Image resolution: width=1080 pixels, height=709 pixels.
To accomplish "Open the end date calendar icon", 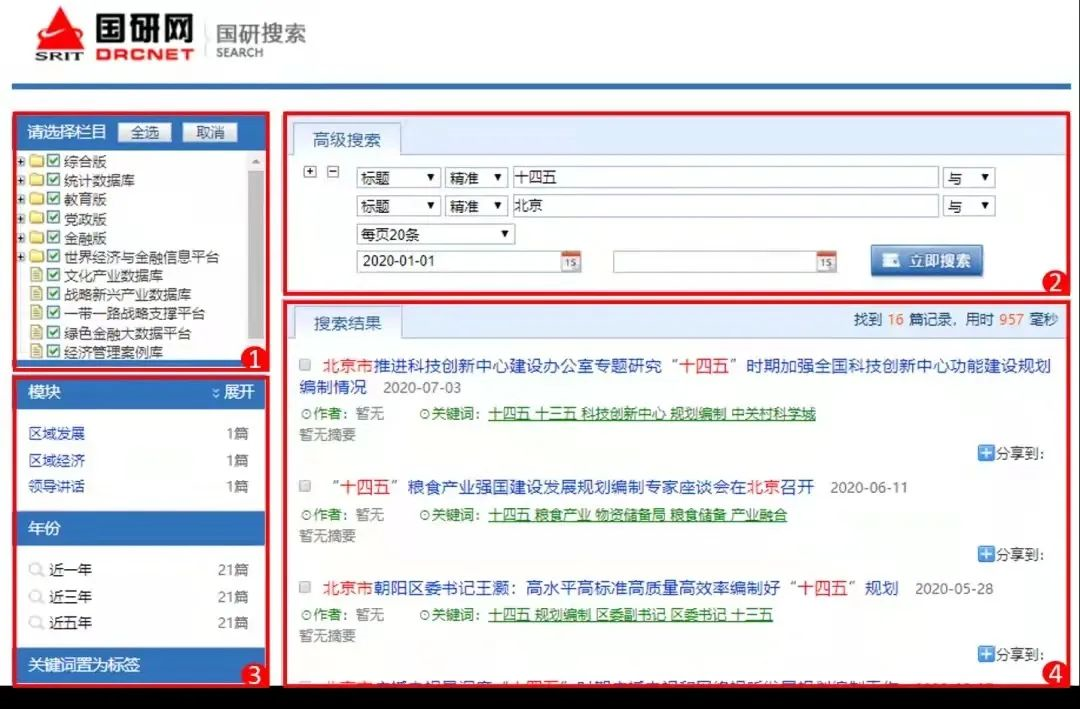I will [x=826, y=262].
